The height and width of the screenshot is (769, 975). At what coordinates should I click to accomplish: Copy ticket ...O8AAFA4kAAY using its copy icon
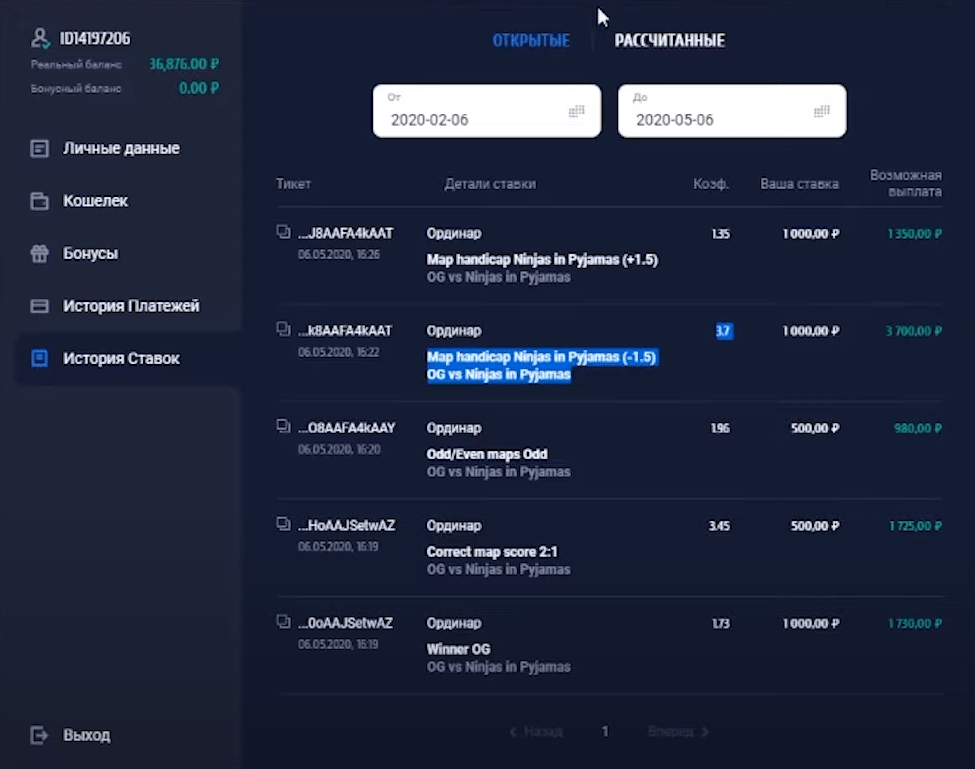tap(284, 426)
